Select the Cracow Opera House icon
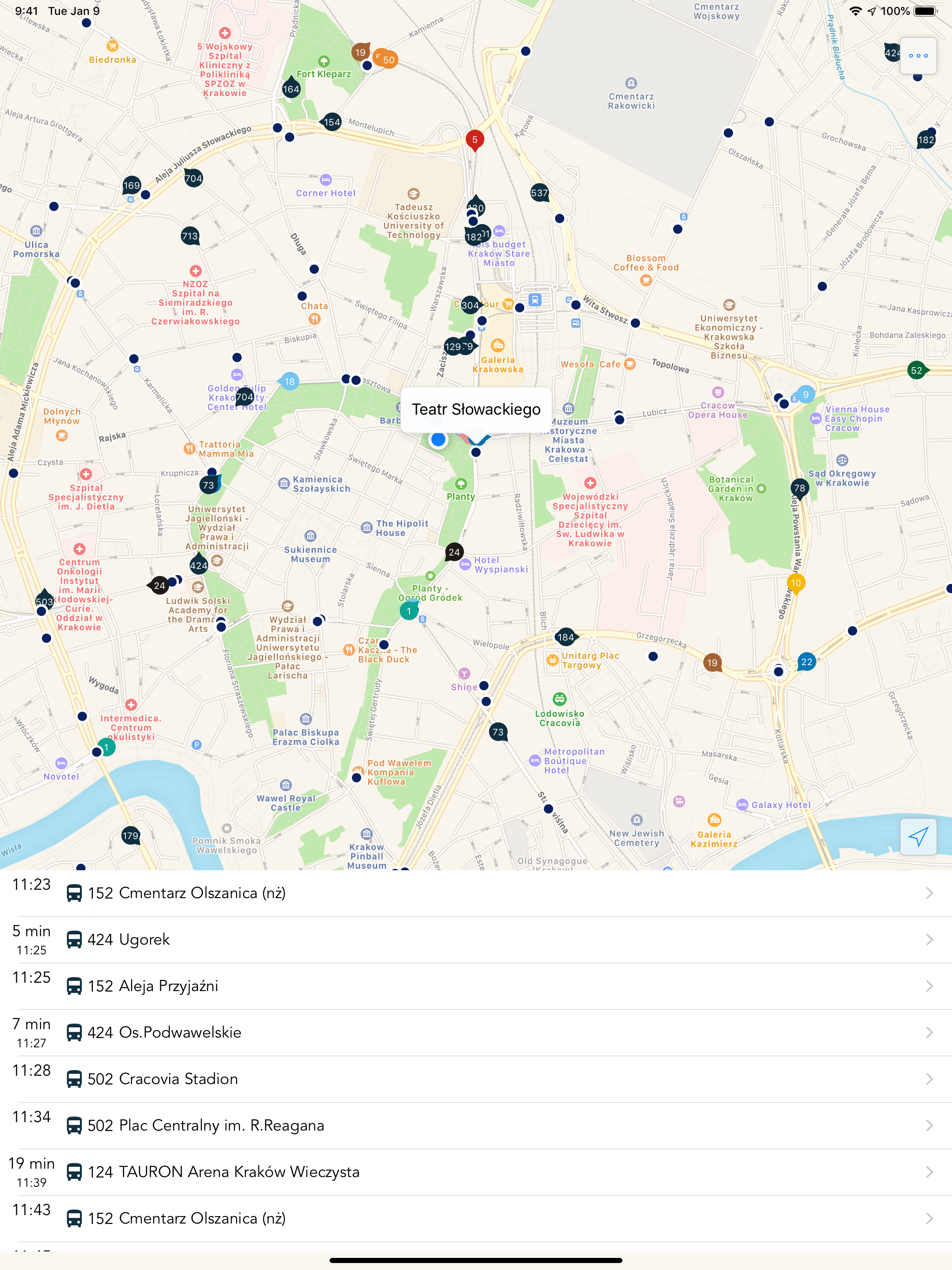Viewport: 952px width, 1270px height. pyautogui.click(x=718, y=392)
